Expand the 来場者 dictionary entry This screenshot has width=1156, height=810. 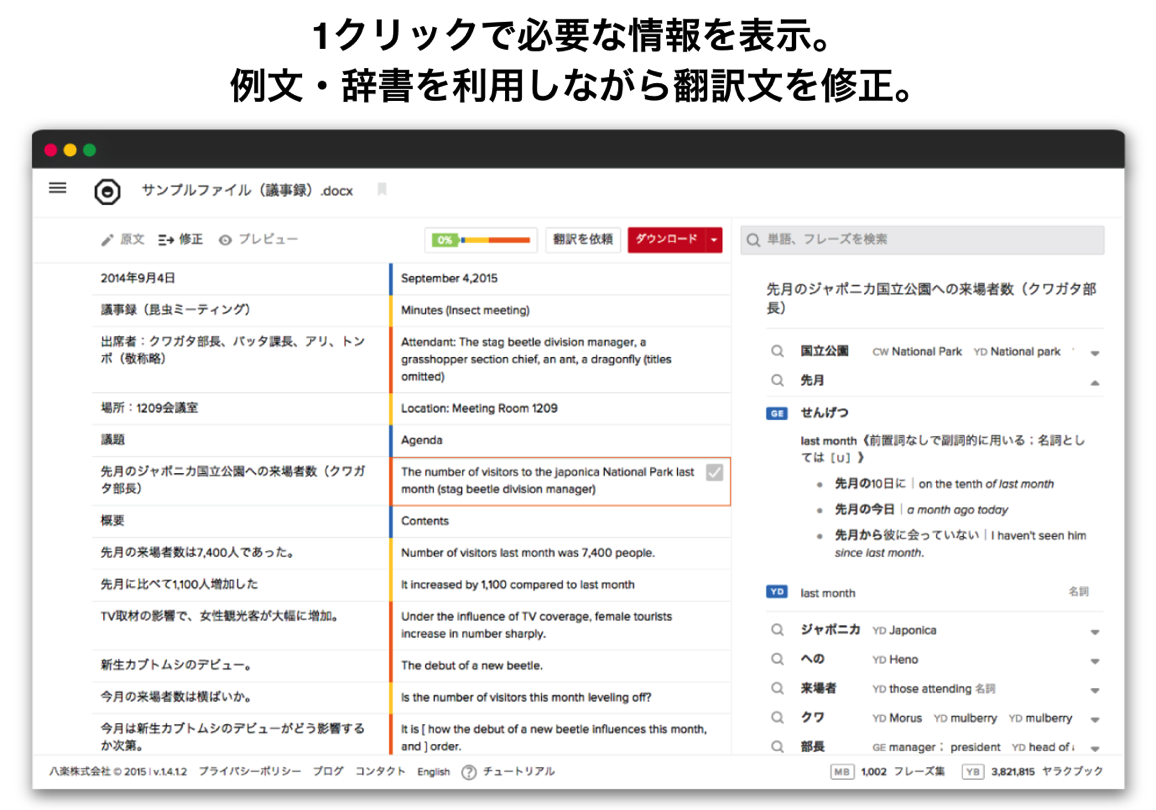point(1095,691)
